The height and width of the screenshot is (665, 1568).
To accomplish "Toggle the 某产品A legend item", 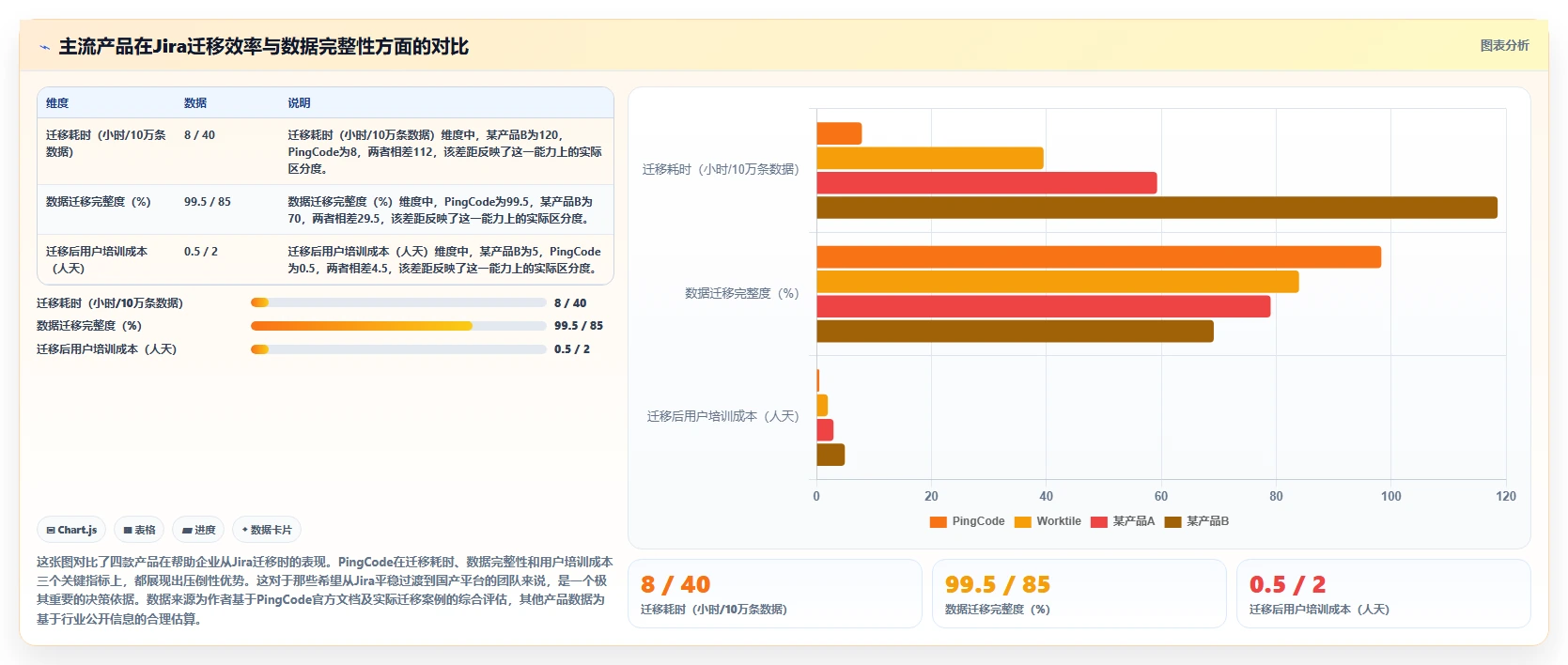I will tap(1123, 521).
